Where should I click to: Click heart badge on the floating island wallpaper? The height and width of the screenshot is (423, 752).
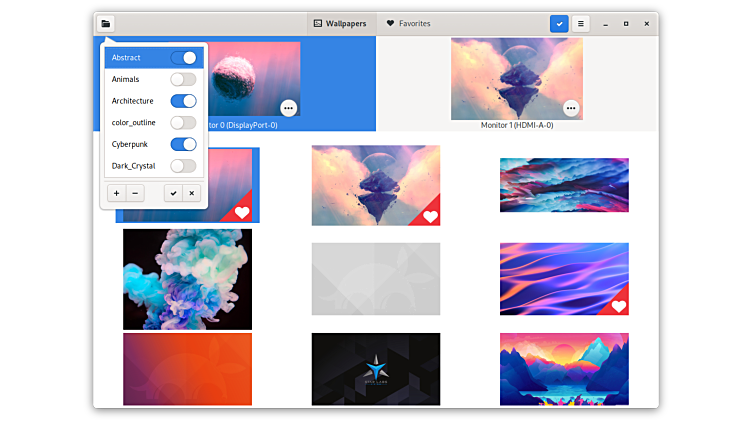[x=430, y=216]
